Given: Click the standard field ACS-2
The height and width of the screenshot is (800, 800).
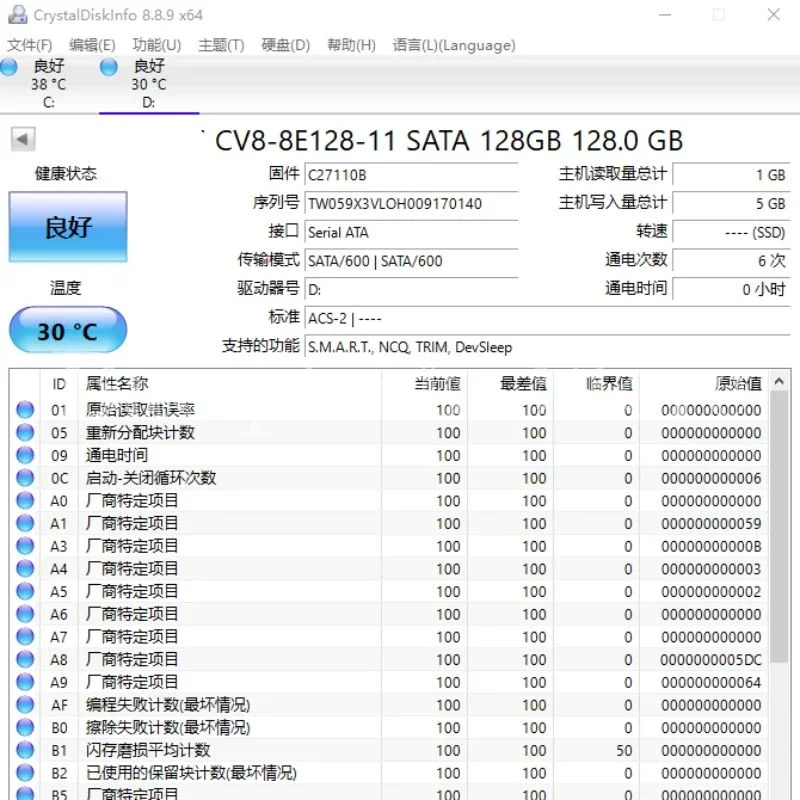Looking at the screenshot, I should [x=547, y=318].
